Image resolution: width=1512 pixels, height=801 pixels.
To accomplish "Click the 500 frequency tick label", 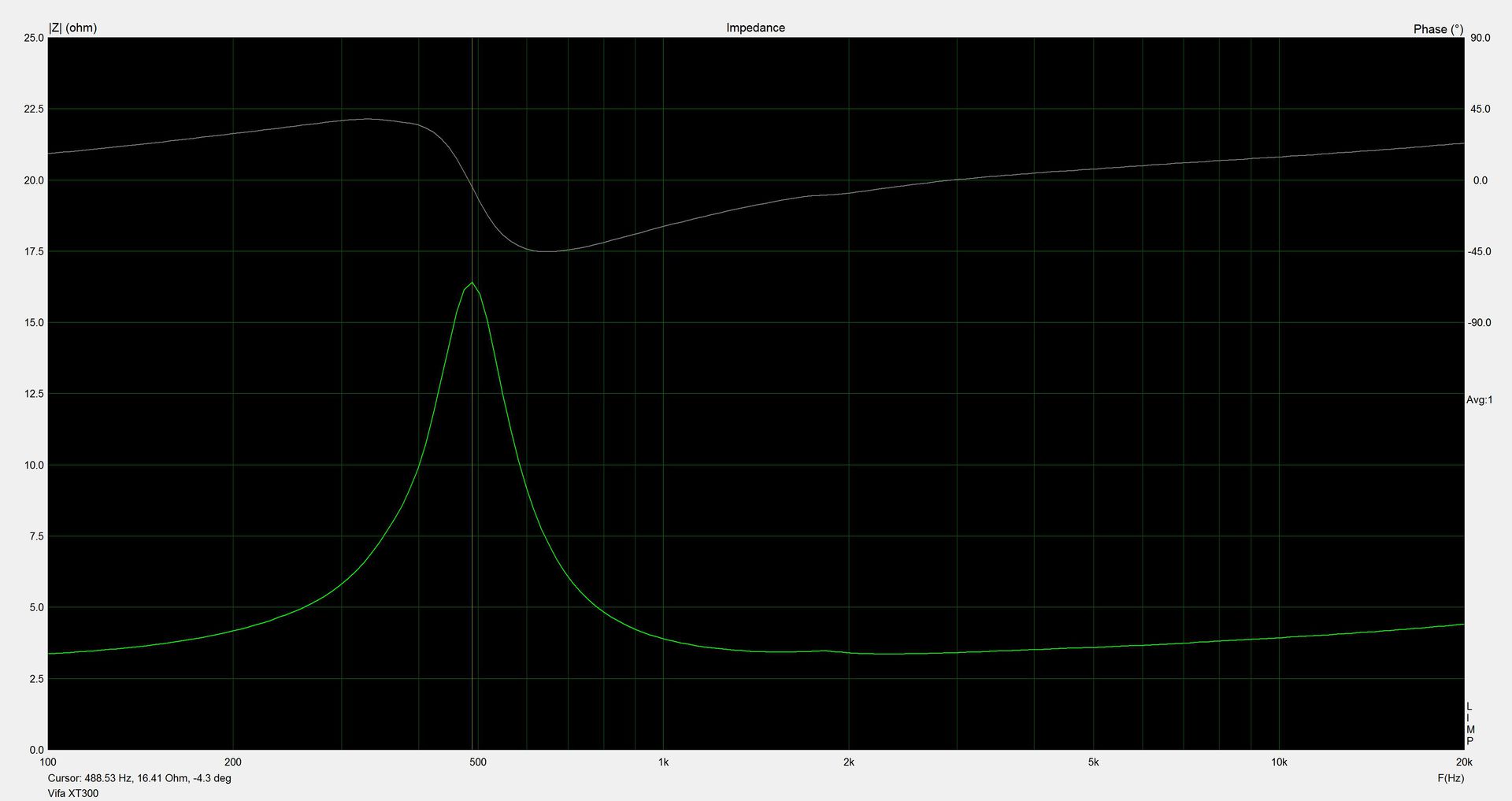I will tap(477, 762).
